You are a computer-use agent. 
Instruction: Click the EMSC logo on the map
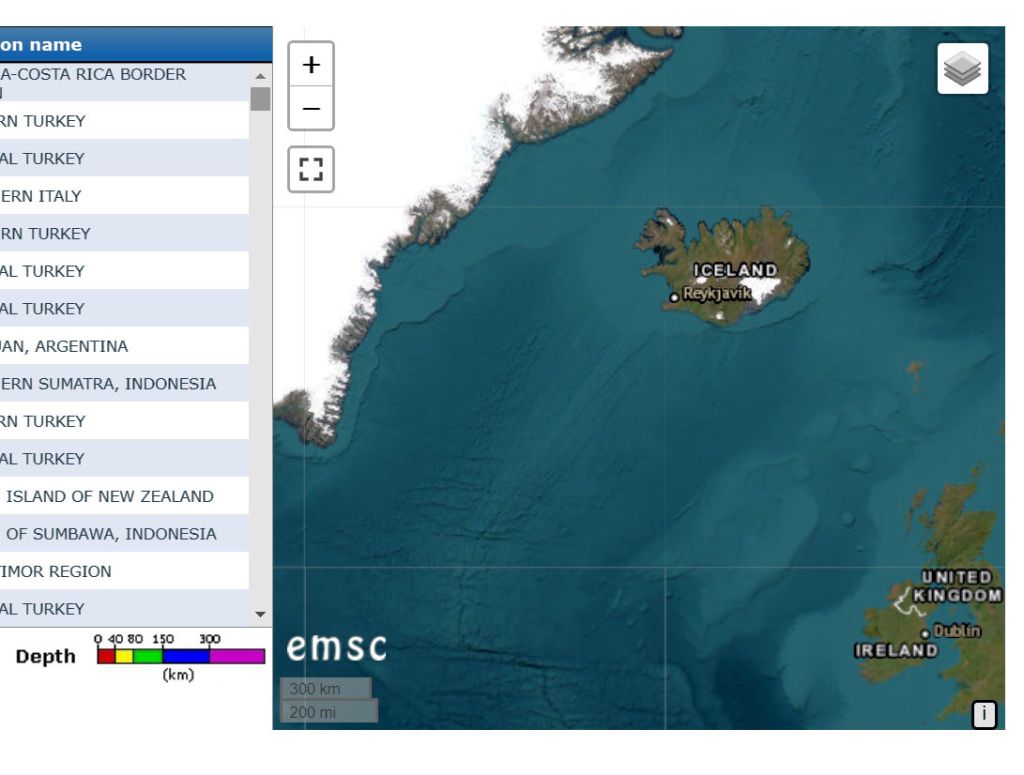pyautogui.click(x=336, y=648)
